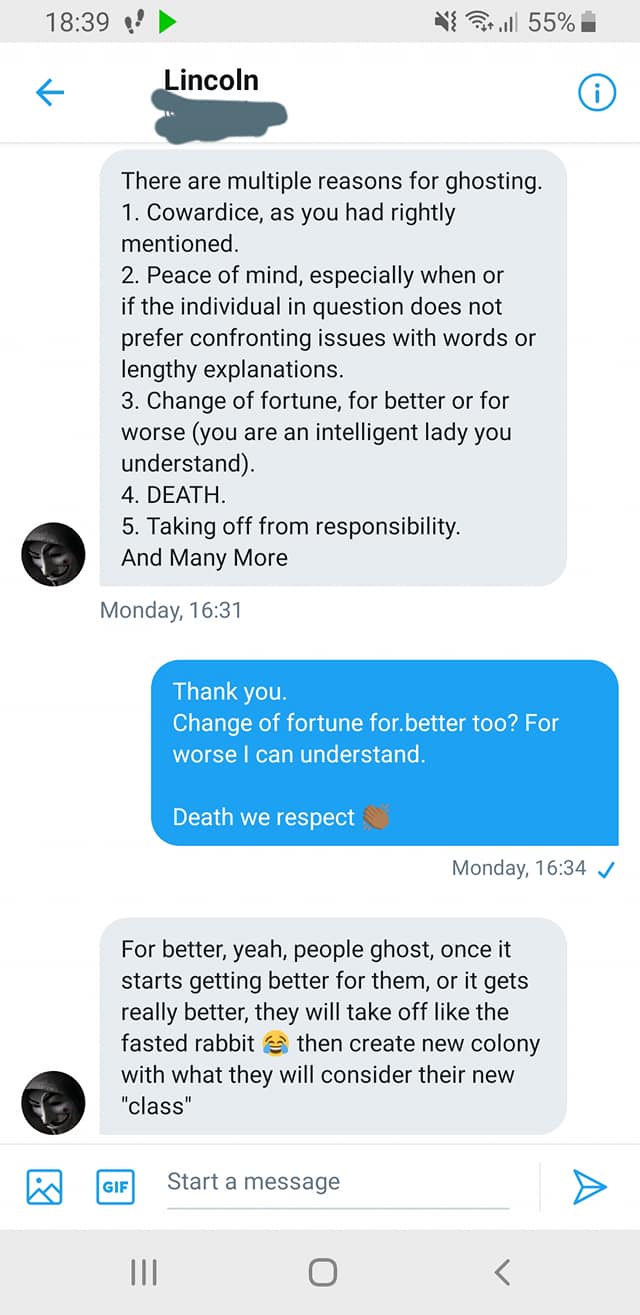Tap the Monday, 16:31 timestamp
This screenshot has height=1315, width=640.
click(171, 609)
